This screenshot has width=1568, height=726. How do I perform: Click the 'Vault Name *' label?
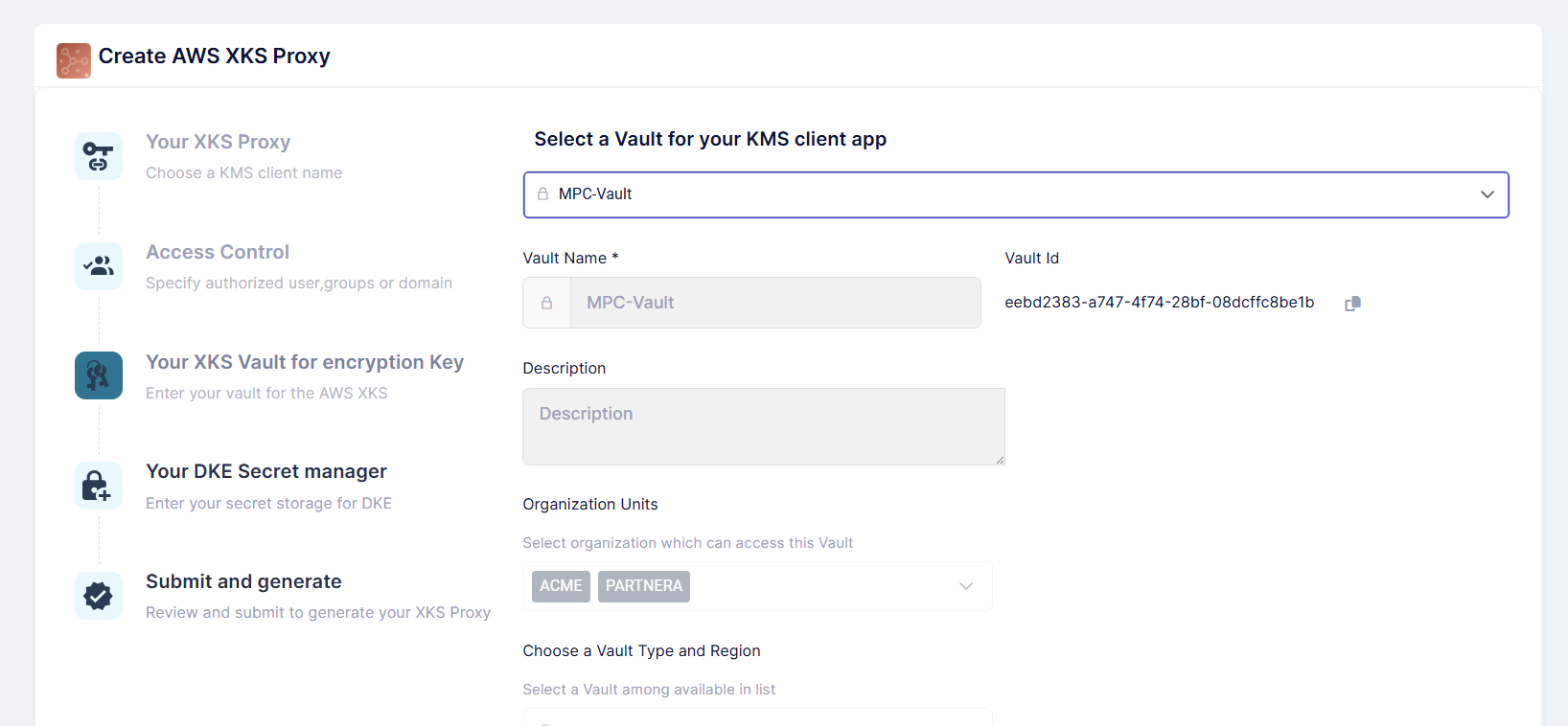(570, 259)
